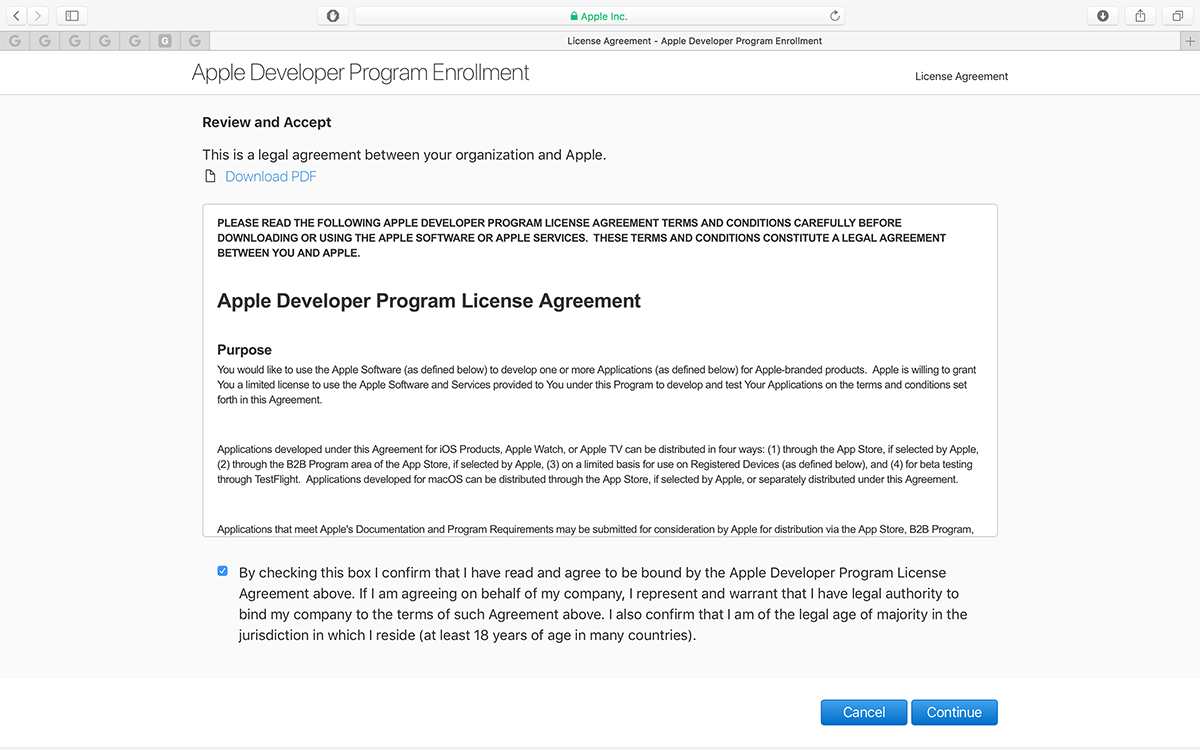
Task: Click the round icon left of the address bar
Action: point(333,16)
